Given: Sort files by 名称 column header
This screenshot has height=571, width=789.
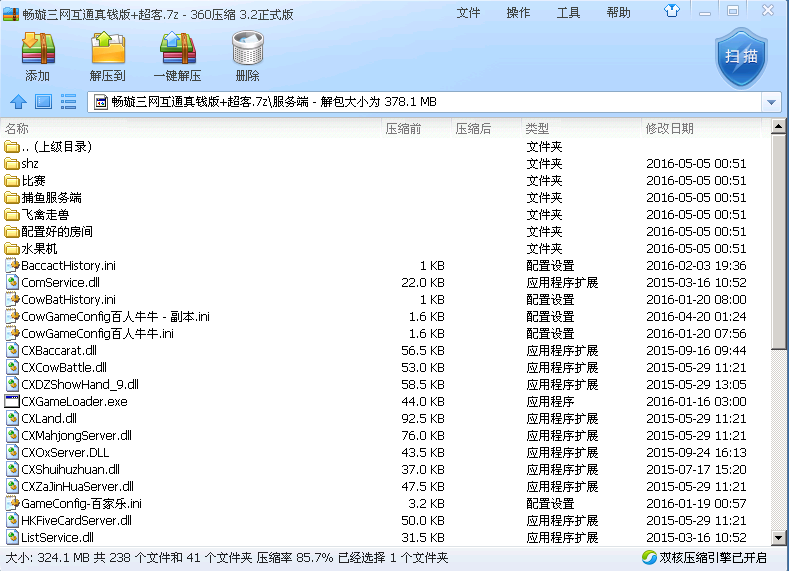Looking at the screenshot, I should (17, 128).
